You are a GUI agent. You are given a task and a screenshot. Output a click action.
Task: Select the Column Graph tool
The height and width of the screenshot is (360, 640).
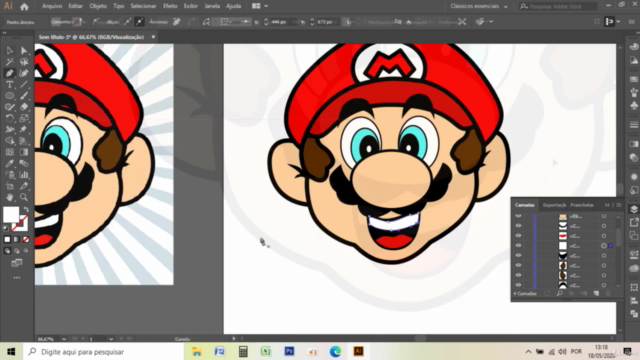[24, 175]
